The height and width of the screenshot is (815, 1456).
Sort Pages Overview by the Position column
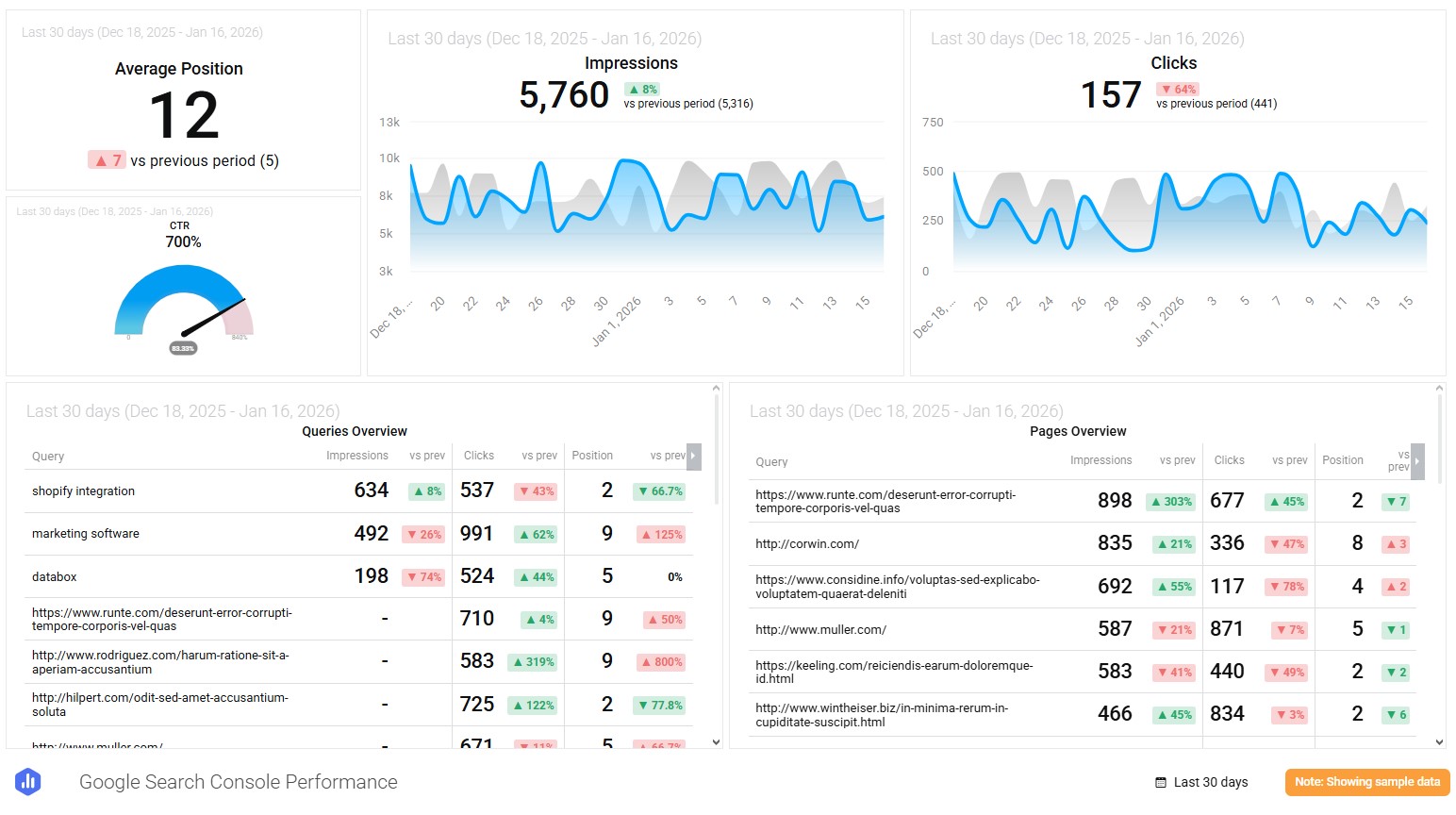tap(1343, 460)
